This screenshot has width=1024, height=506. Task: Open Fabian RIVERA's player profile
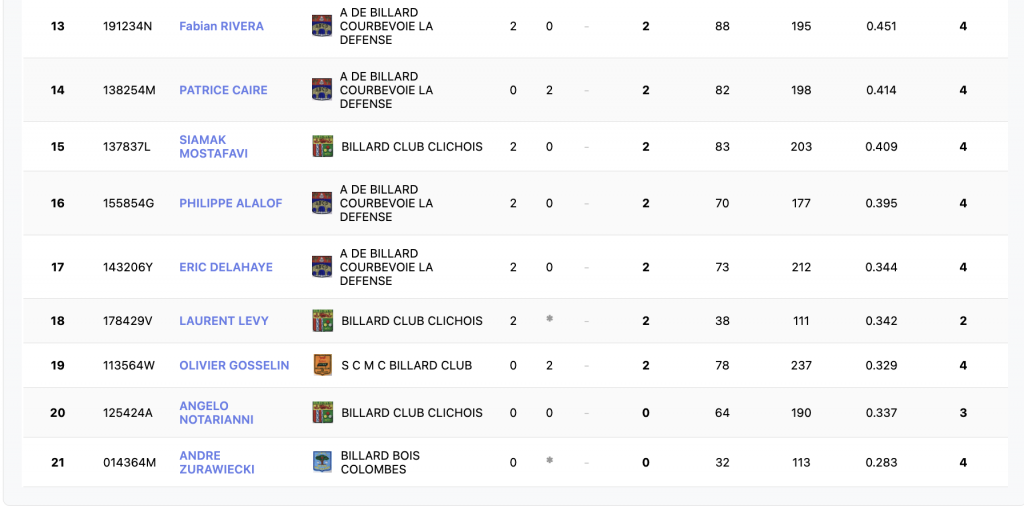pyautogui.click(x=221, y=26)
